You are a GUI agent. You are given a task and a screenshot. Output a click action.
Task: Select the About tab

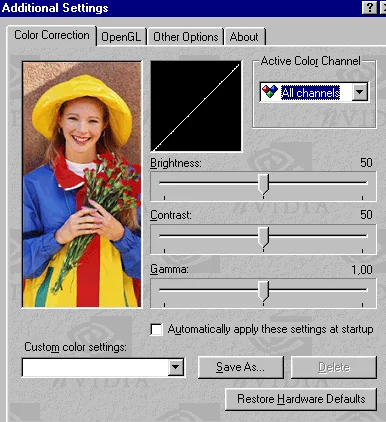244,37
